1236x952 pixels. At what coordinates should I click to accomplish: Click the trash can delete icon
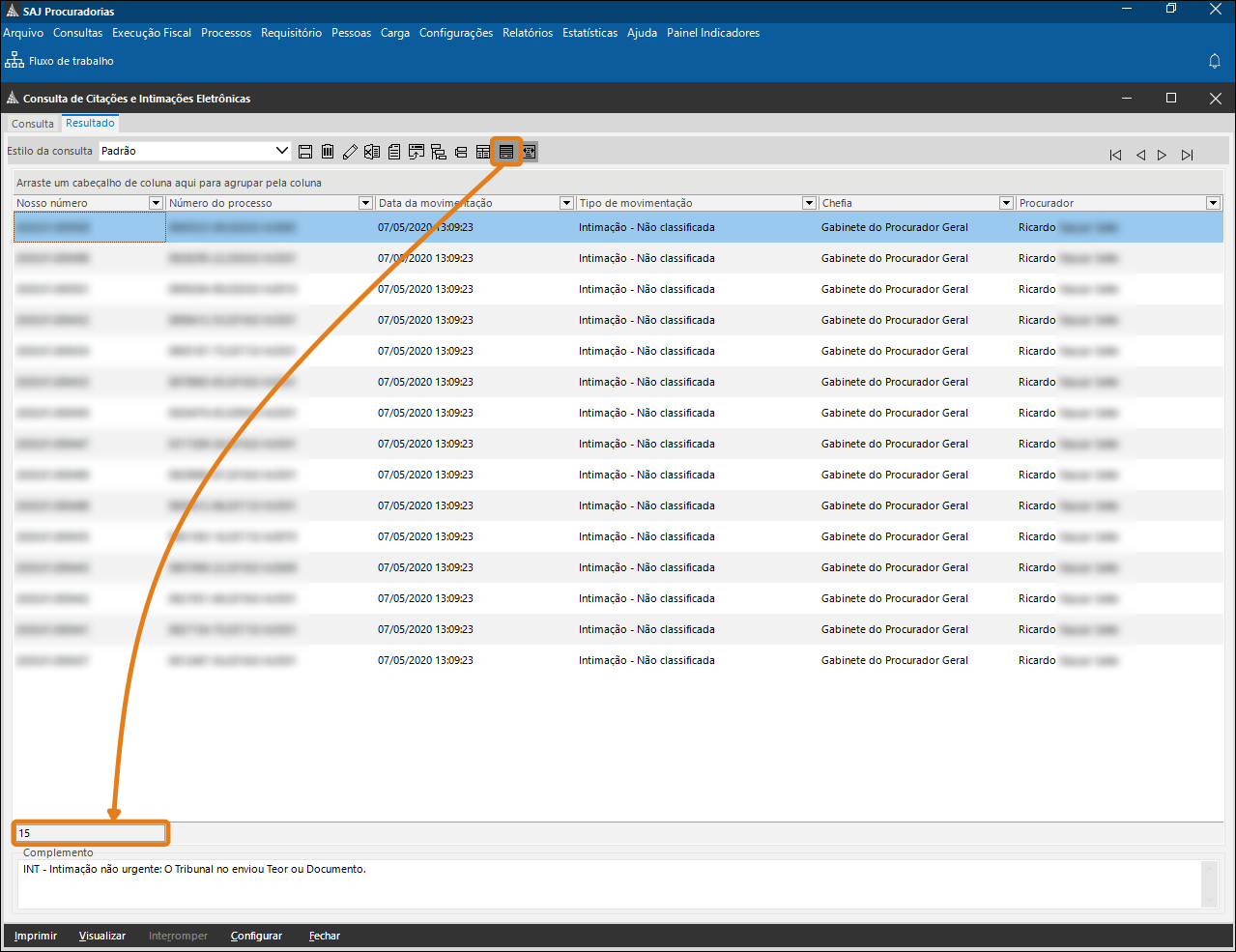point(328,152)
